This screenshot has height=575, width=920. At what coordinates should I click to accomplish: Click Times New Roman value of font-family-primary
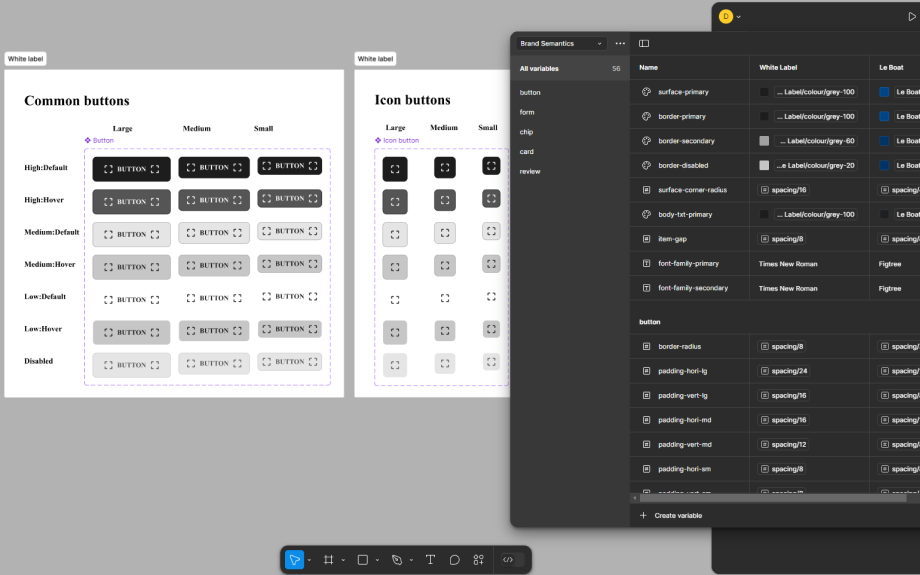788,264
